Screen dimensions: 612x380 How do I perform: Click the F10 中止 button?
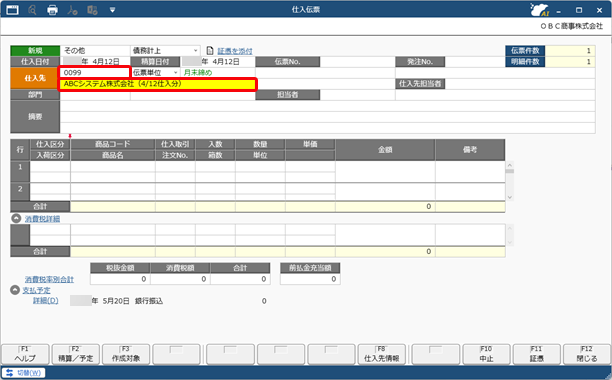coord(486,354)
